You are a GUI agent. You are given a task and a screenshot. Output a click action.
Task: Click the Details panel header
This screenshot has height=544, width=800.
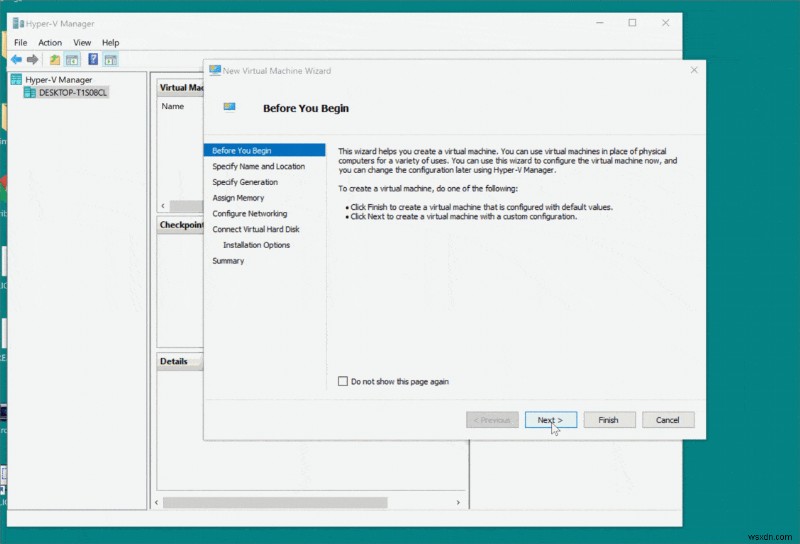pos(180,361)
